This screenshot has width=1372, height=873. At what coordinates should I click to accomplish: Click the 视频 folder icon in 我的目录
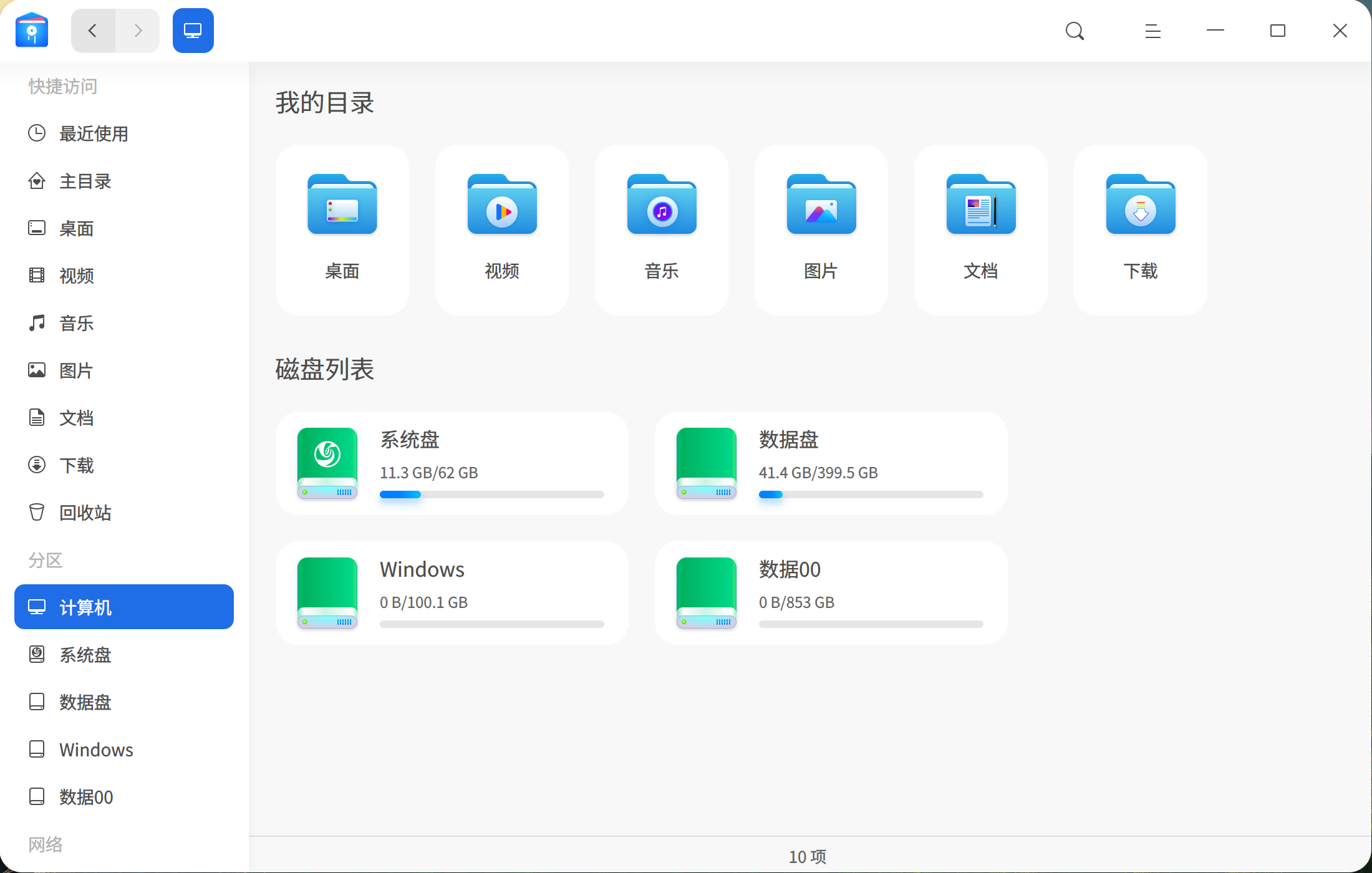tap(502, 204)
